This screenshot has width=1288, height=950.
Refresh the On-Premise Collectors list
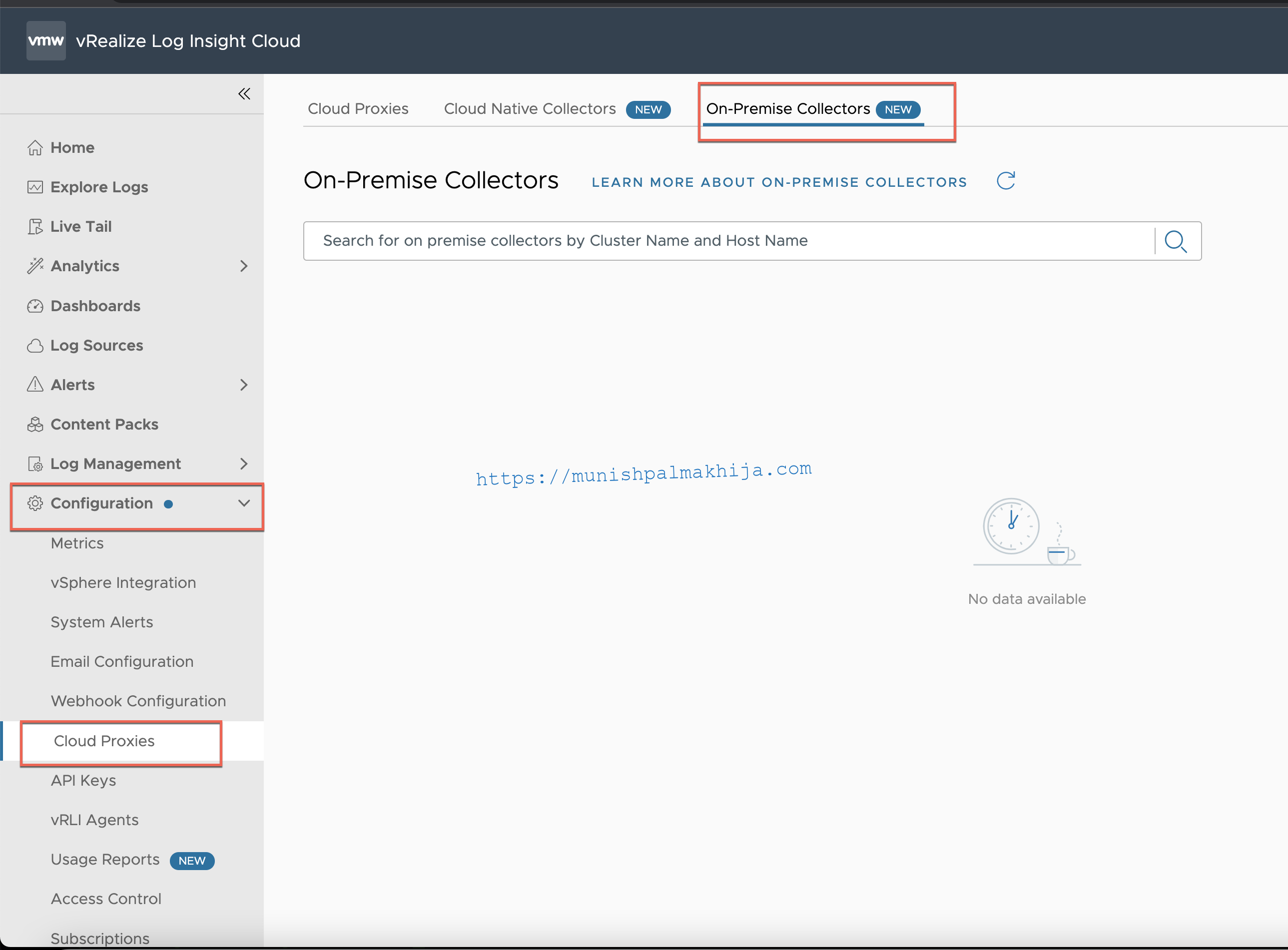[x=1006, y=181]
